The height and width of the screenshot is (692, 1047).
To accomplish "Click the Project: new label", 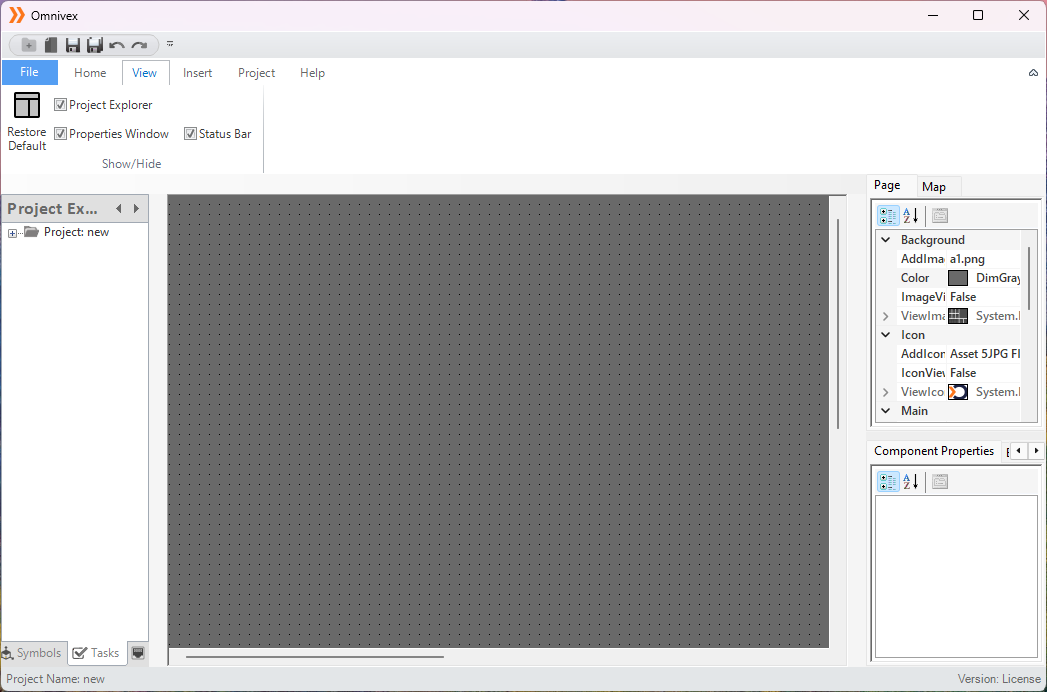I will click(x=76, y=232).
